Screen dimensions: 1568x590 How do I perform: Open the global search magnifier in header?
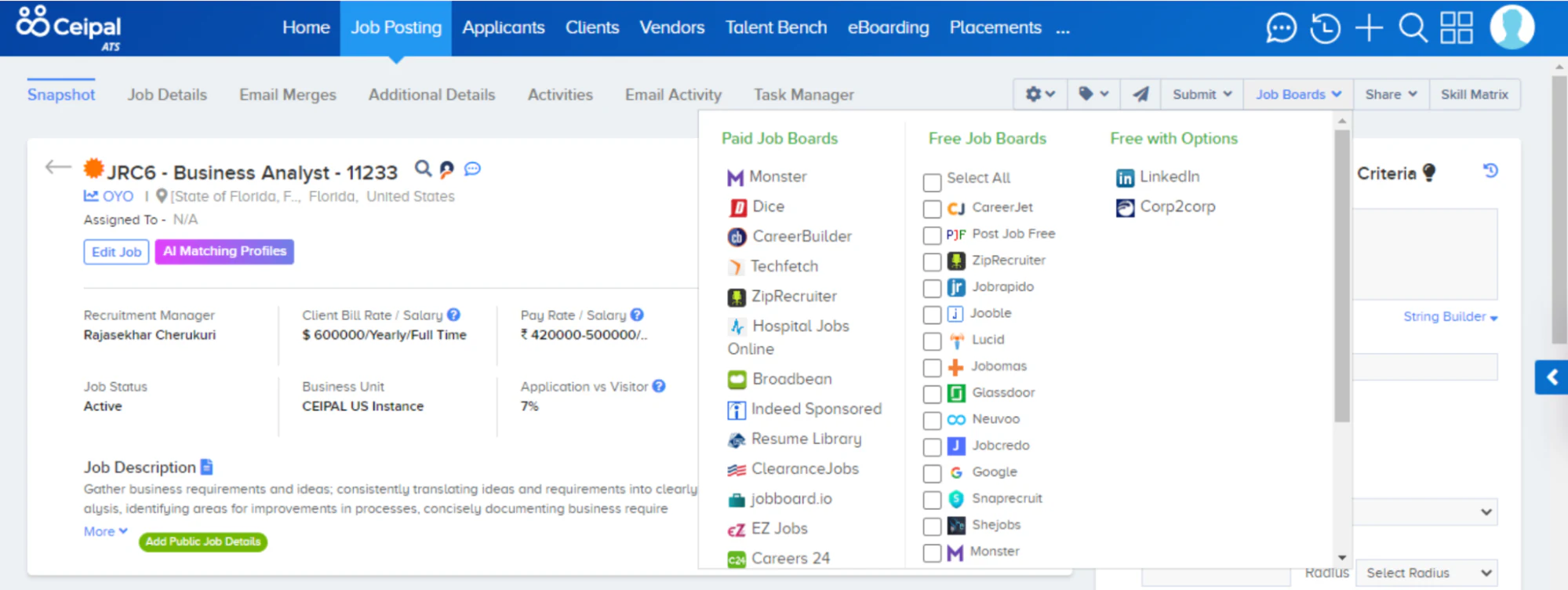point(1413,28)
